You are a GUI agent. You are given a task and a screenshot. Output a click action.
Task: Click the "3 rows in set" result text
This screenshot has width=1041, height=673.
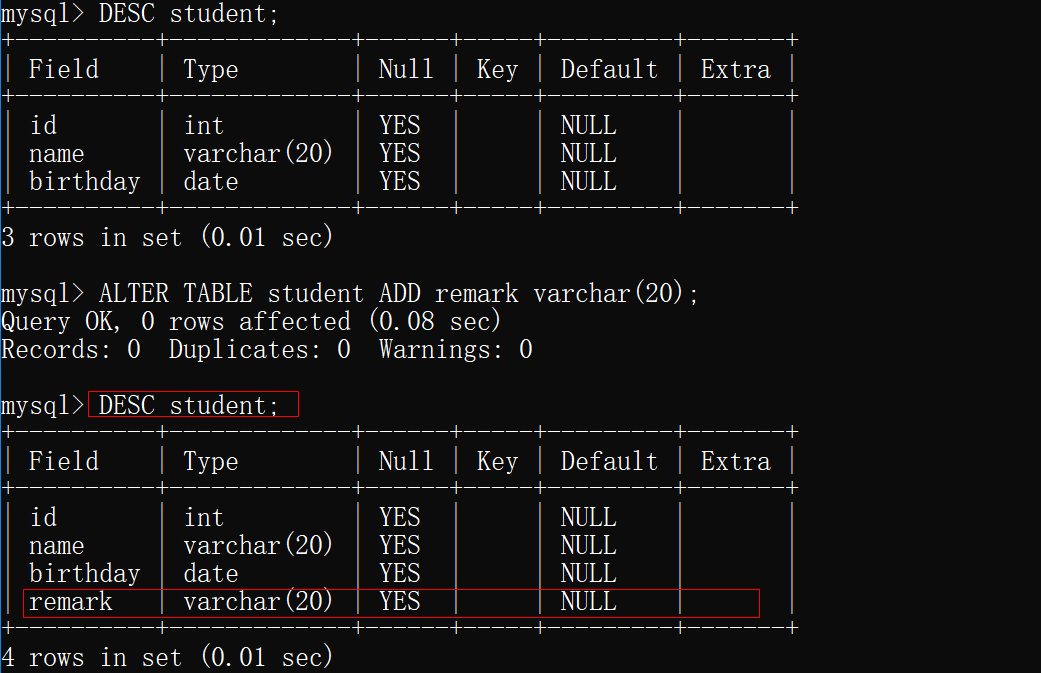[167, 237]
